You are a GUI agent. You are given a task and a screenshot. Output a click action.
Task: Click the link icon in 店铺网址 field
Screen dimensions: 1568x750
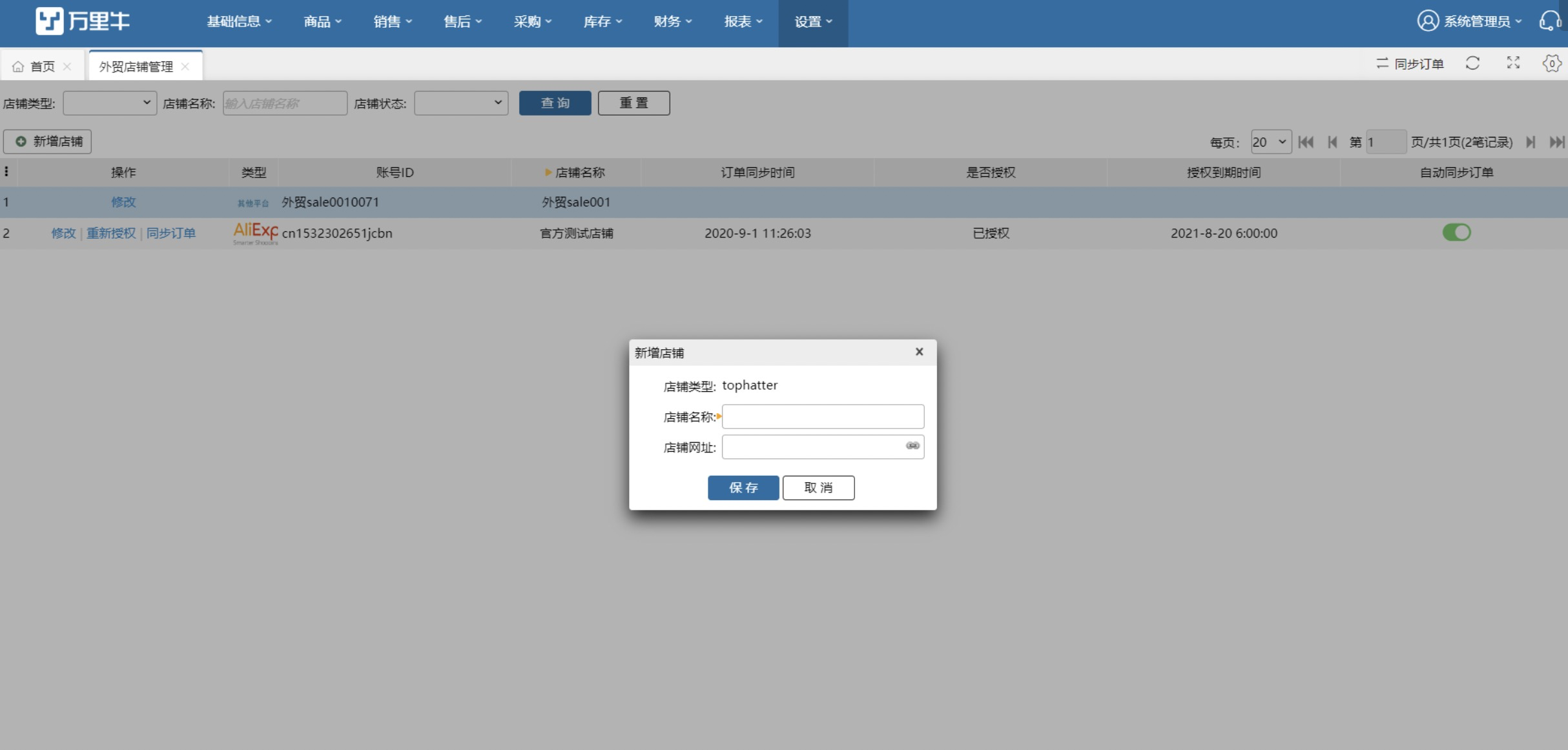(913, 446)
